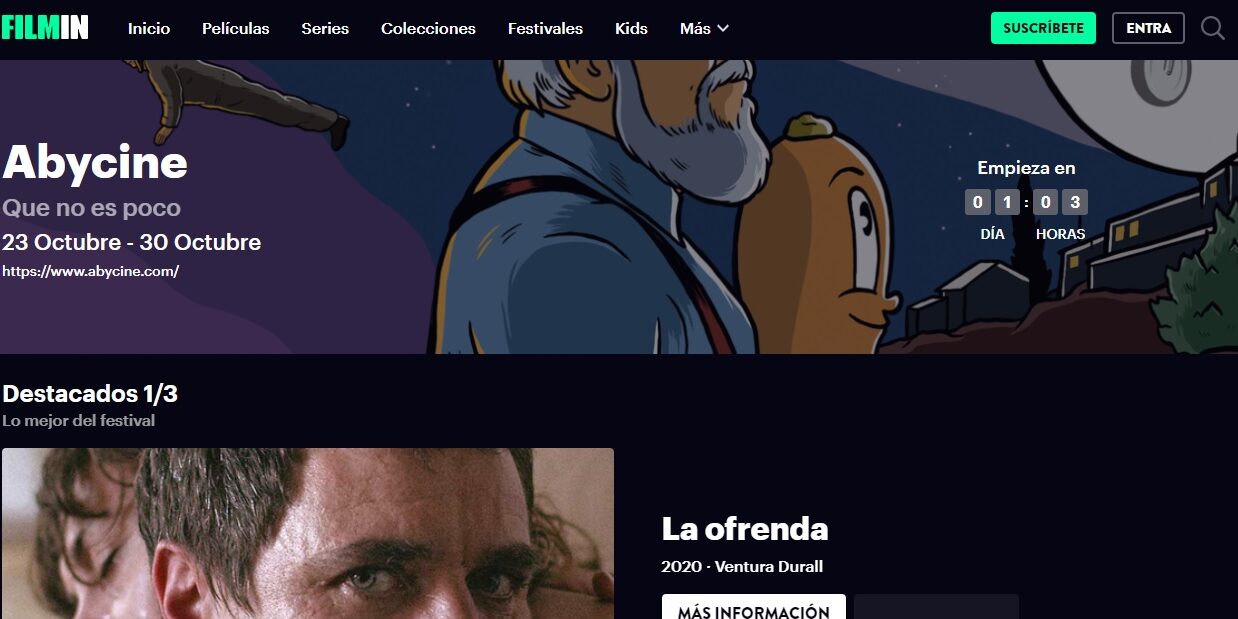This screenshot has width=1238, height=619.
Task: Click the dark button beside Más Información
Action: (936, 607)
